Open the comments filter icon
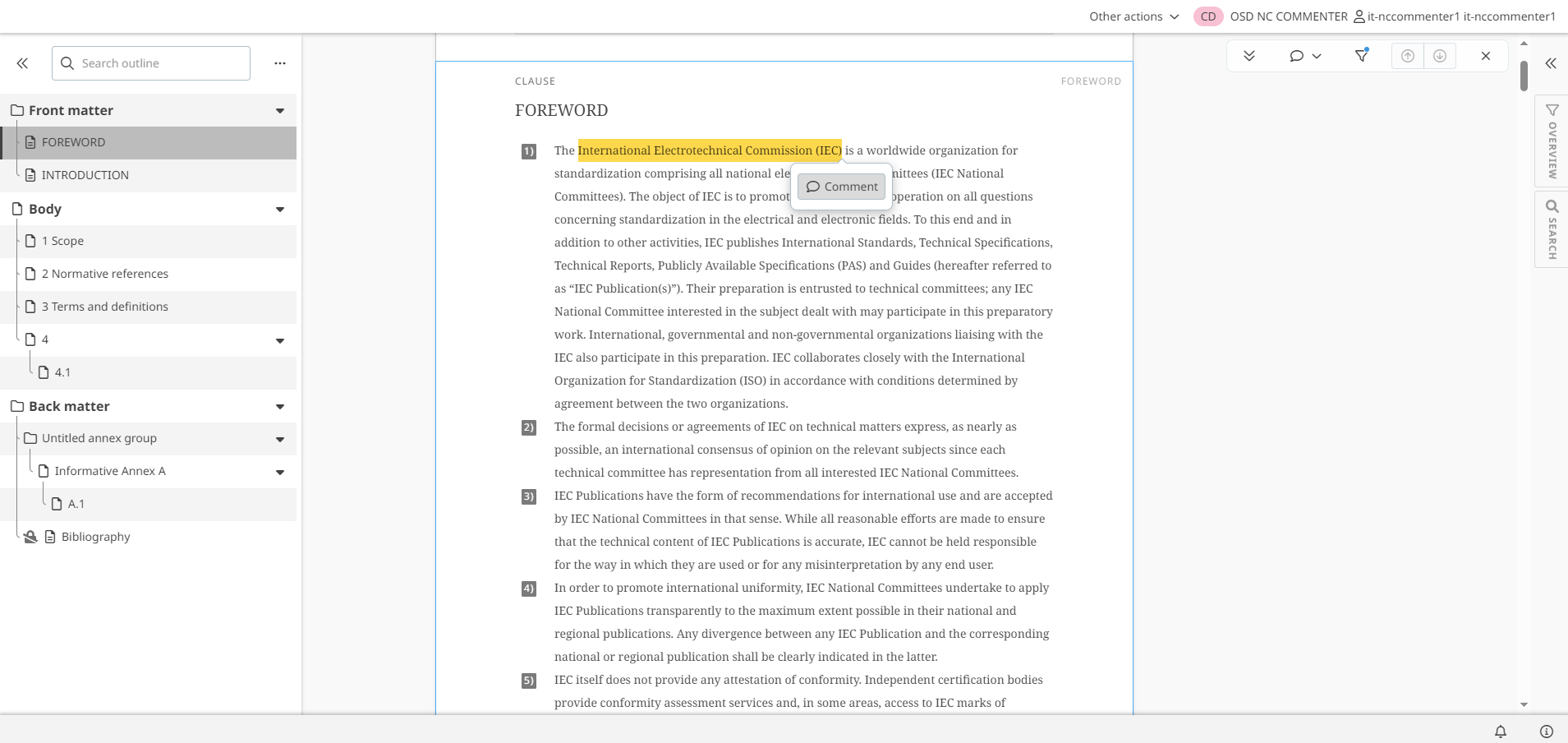This screenshot has width=1568, height=743. 1362,56
